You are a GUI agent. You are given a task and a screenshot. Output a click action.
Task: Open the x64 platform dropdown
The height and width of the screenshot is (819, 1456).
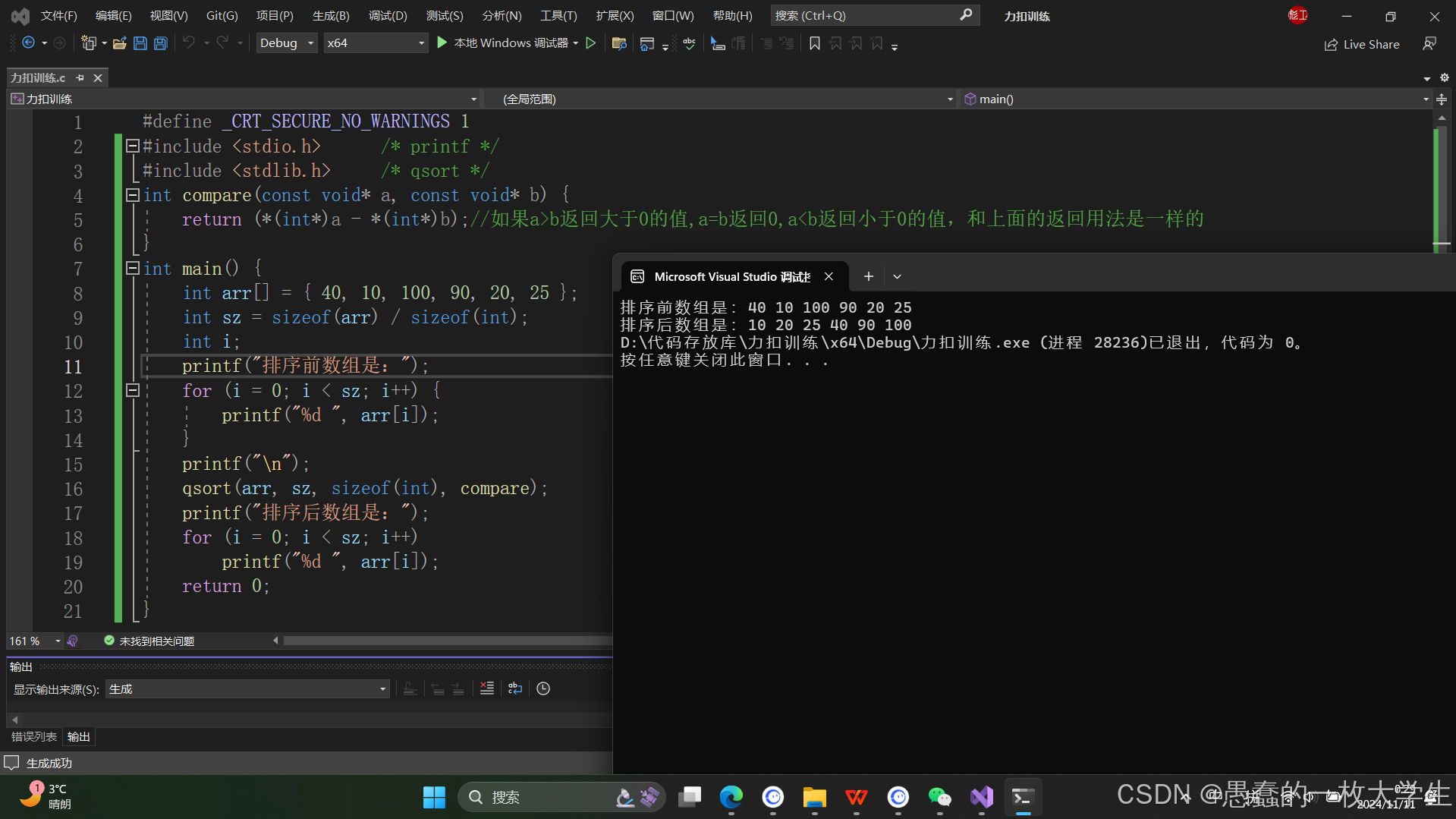click(376, 43)
